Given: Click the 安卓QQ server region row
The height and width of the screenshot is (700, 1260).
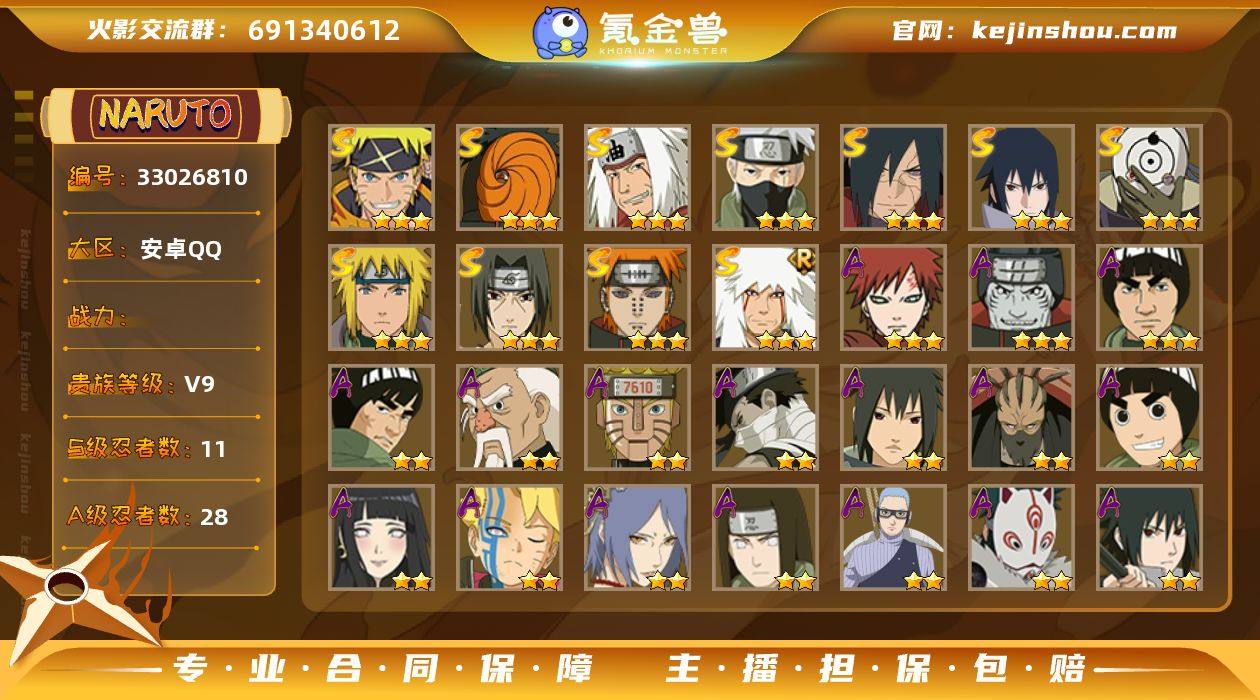Looking at the screenshot, I should point(162,249).
